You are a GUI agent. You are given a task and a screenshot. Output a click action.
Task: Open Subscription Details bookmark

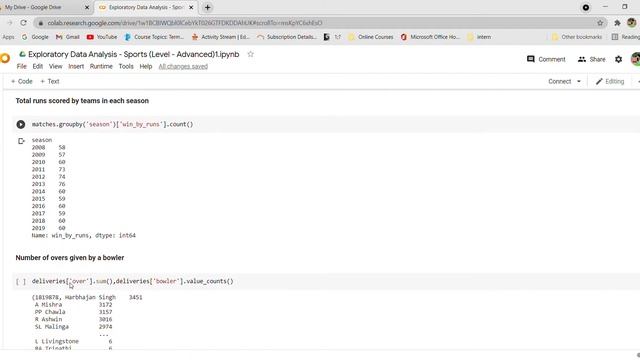point(287,37)
